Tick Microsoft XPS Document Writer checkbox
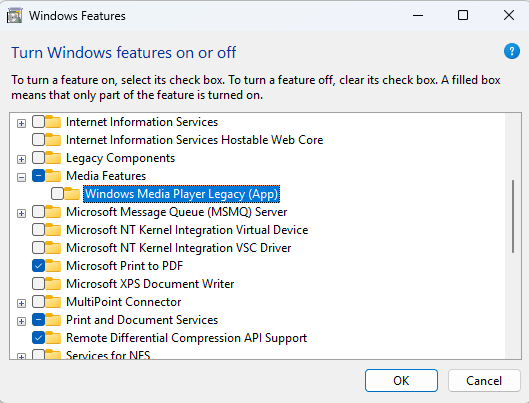The height and width of the screenshot is (403, 529). pos(38,284)
